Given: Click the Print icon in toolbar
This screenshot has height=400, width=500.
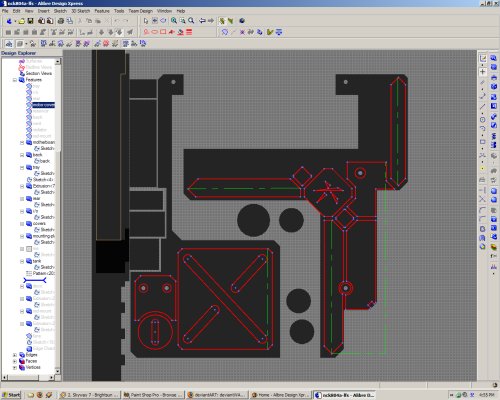Looking at the screenshot, I should (x=61, y=21).
